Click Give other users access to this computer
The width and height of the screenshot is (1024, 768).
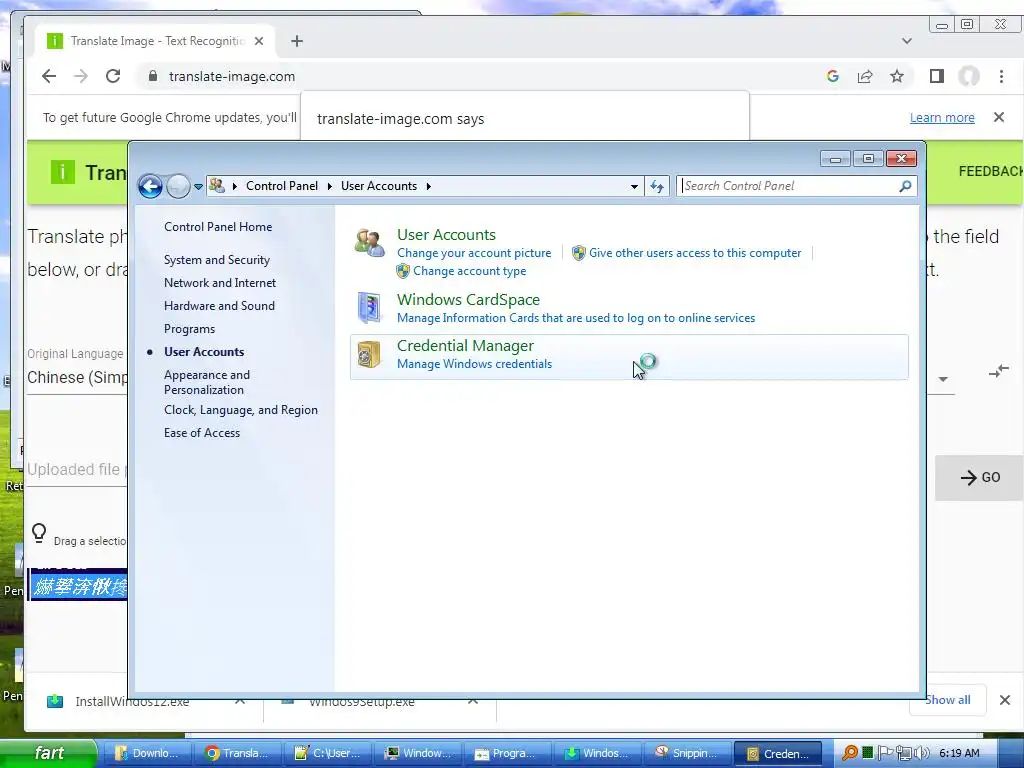point(695,253)
